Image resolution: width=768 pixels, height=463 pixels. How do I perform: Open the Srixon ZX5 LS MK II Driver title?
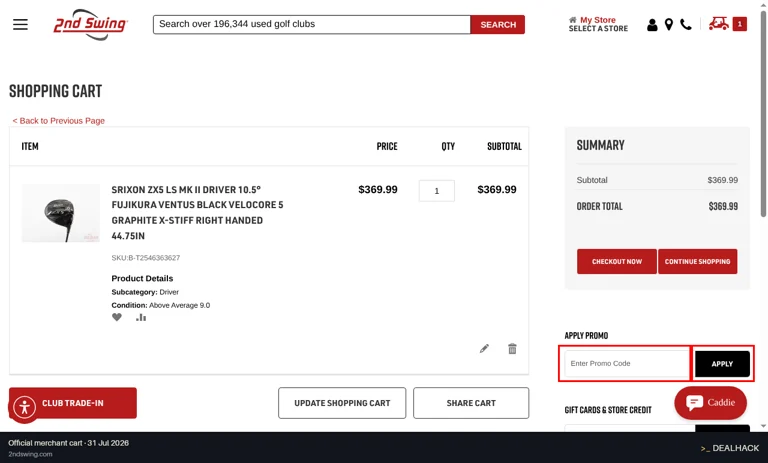[197, 213]
